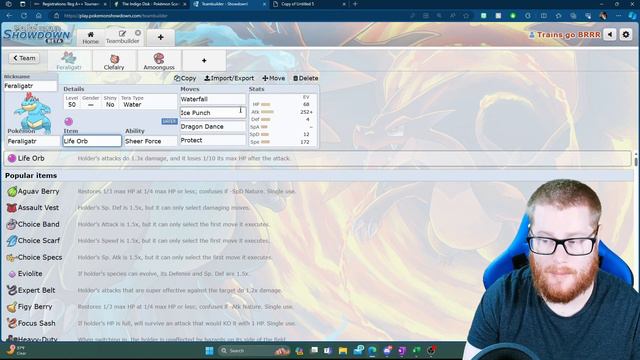Click the Expert Belt icon
This screenshot has height=360, width=640.
tap(12, 290)
